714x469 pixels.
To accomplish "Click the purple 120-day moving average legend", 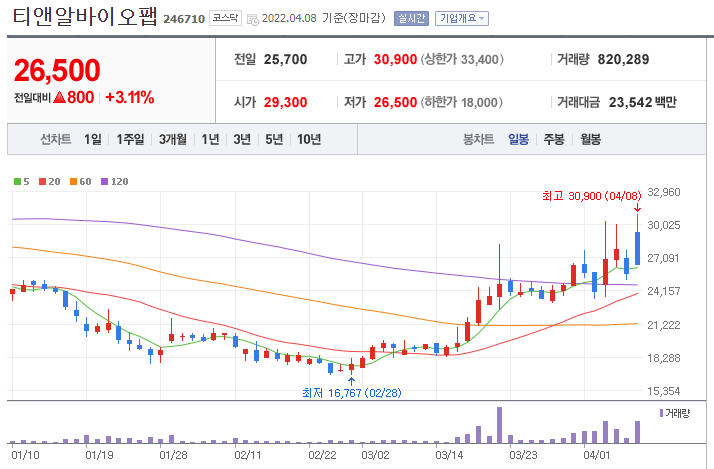I will (115, 182).
